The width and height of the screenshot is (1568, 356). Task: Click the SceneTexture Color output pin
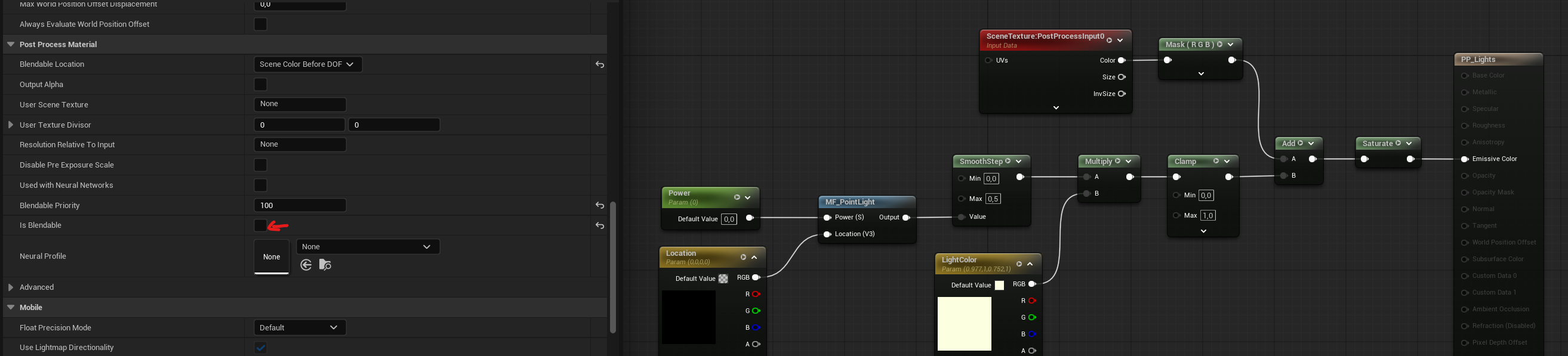pos(1121,60)
